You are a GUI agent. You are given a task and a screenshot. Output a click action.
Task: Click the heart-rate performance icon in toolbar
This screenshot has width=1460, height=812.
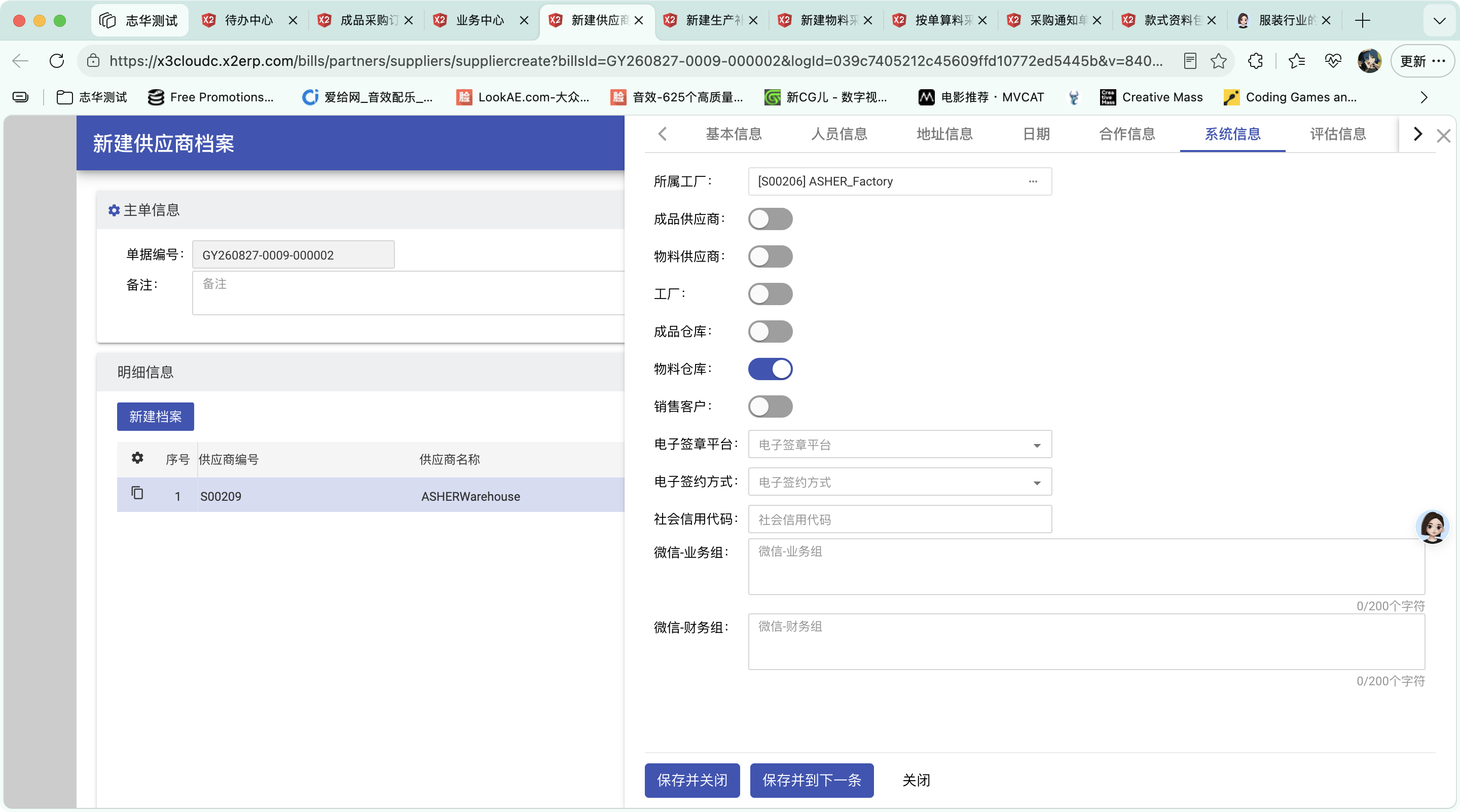[x=1333, y=61]
